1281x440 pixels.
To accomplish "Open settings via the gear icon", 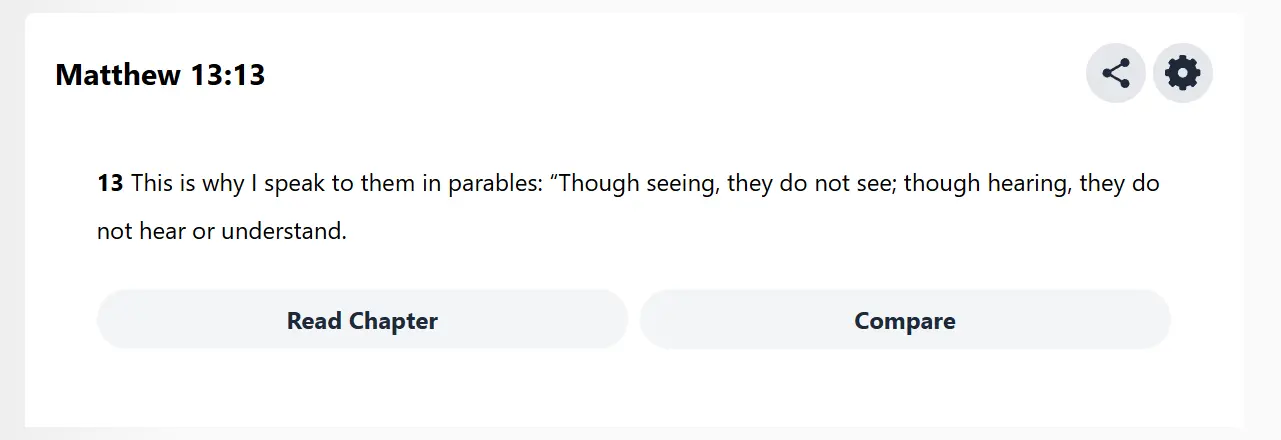I will [x=1182, y=73].
